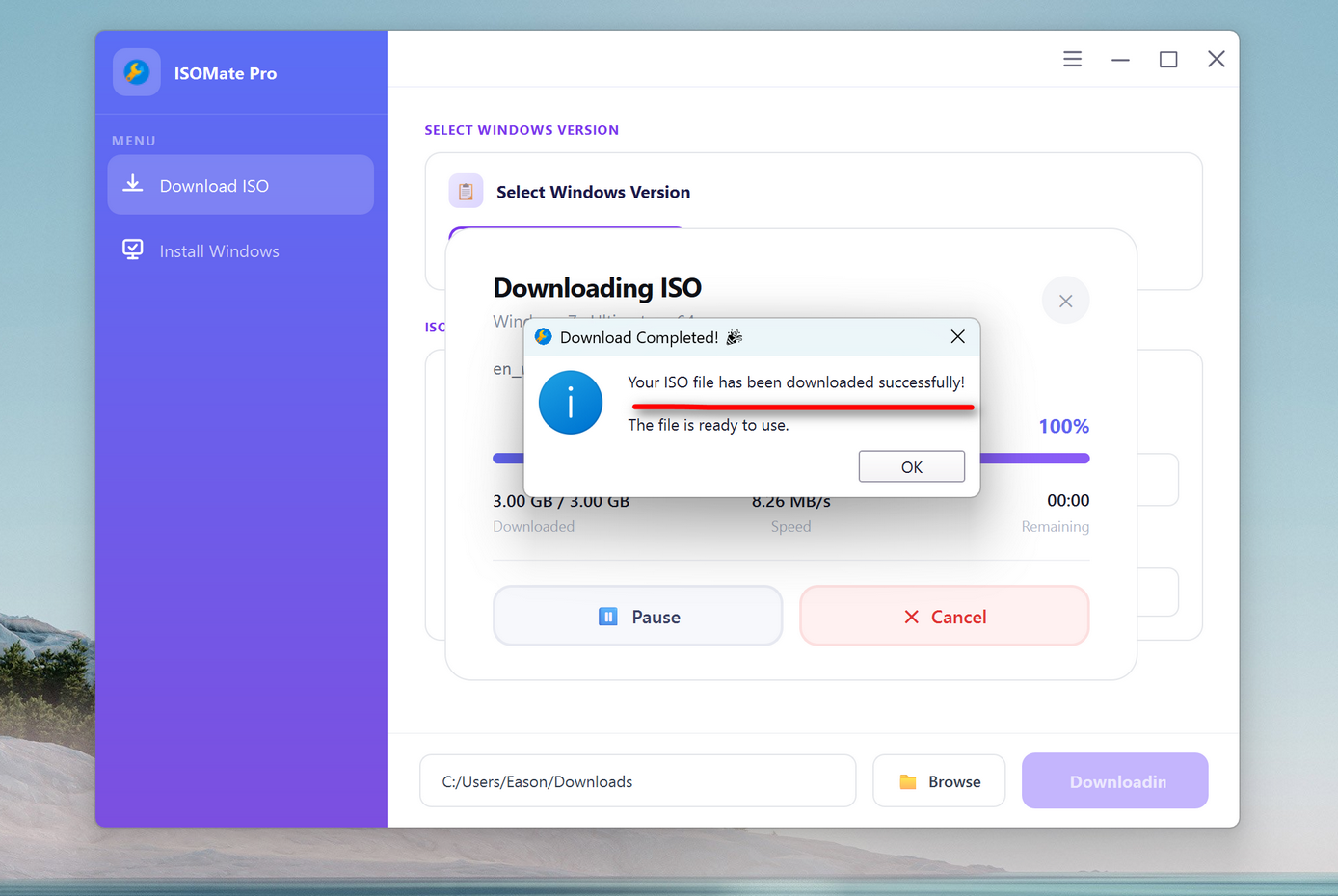Viewport: 1338px width, 896px height.
Task: Click the Downloading button at bottom right
Action: (1114, 781)
